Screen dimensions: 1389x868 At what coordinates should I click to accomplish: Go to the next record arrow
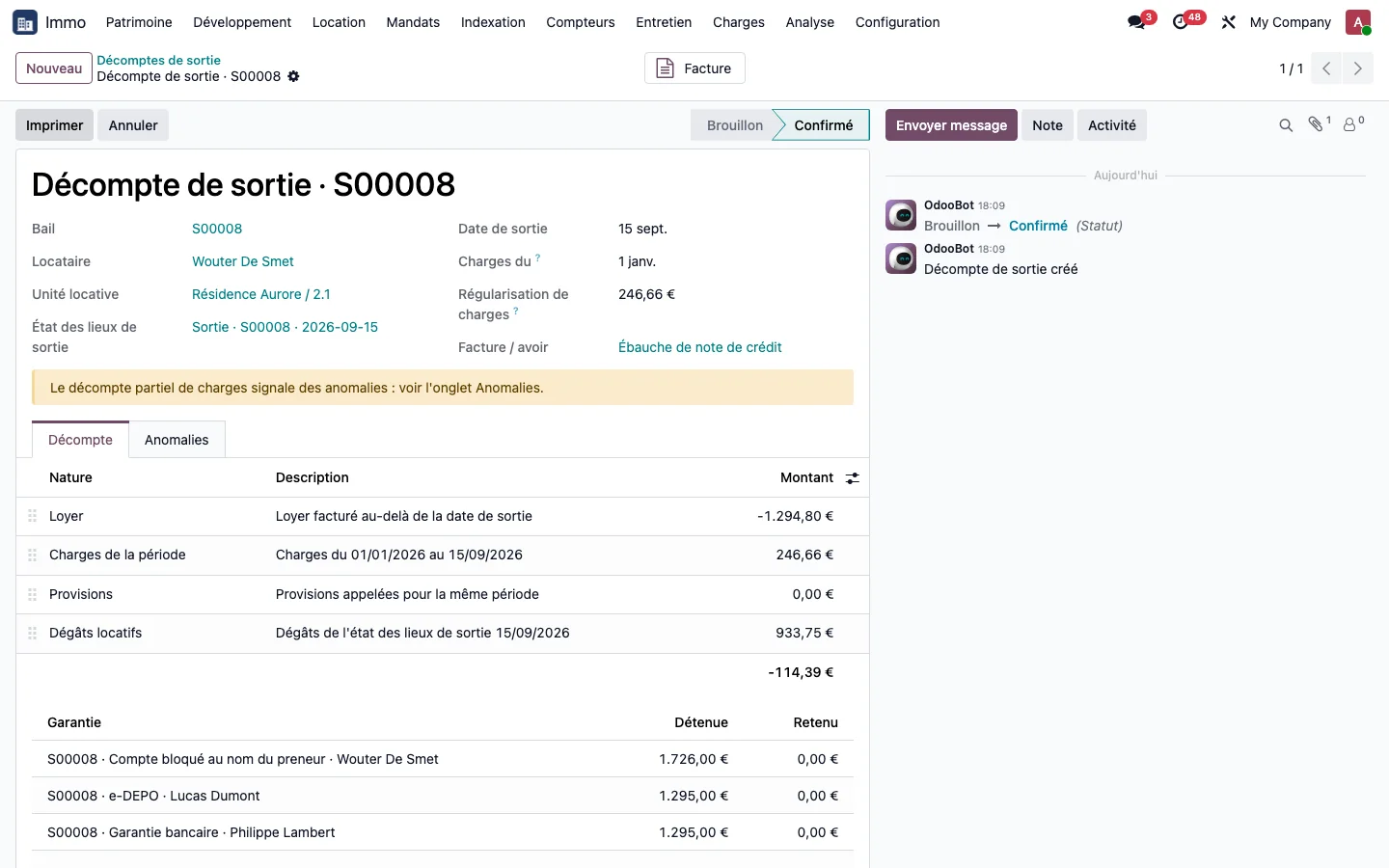[1358, 68]
